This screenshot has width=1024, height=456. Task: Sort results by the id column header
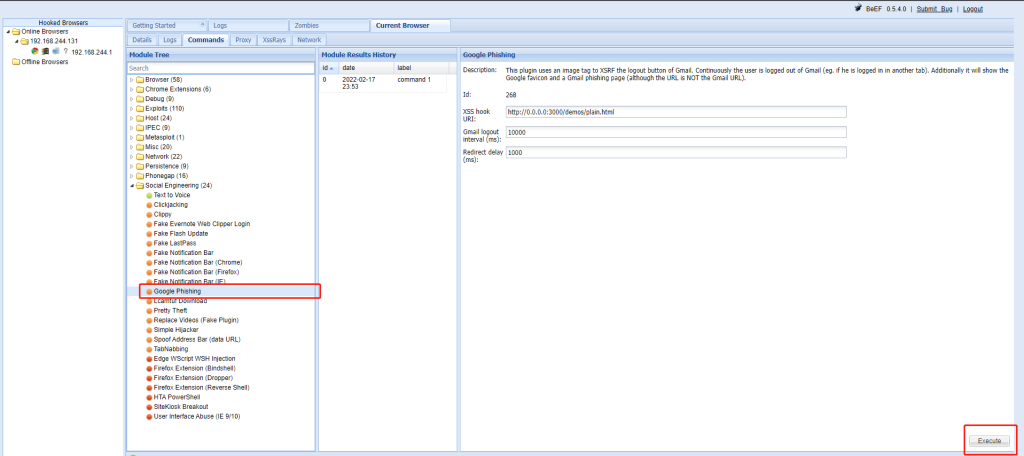pyautogui.click(x=329, y=68)
